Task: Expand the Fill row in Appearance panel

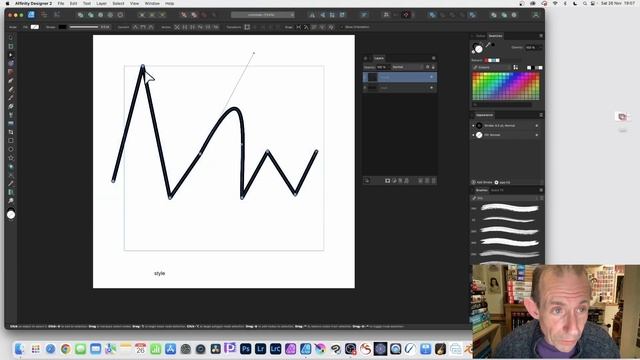Action: [473, 135]
